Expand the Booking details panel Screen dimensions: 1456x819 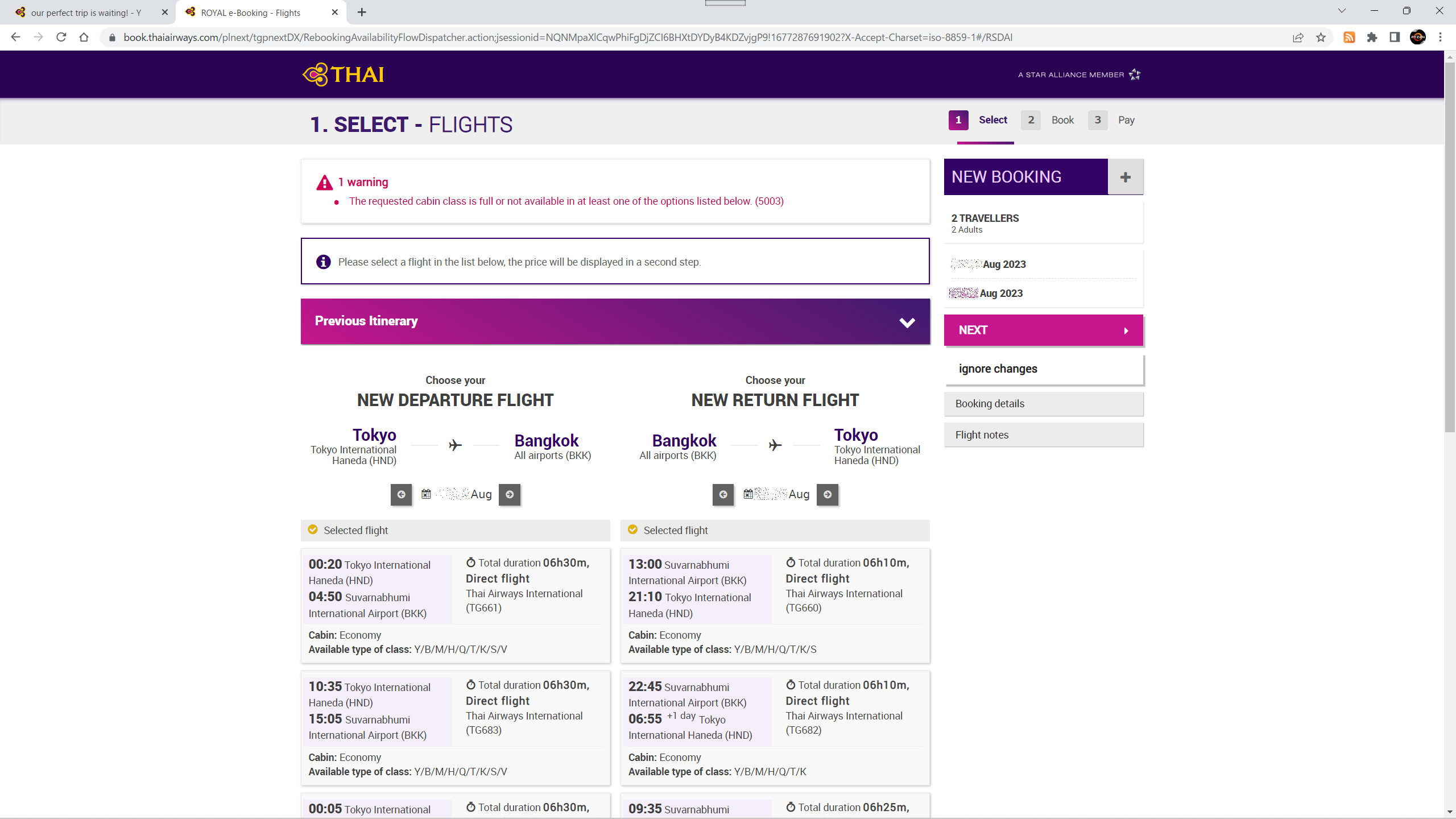point(1044,404)
